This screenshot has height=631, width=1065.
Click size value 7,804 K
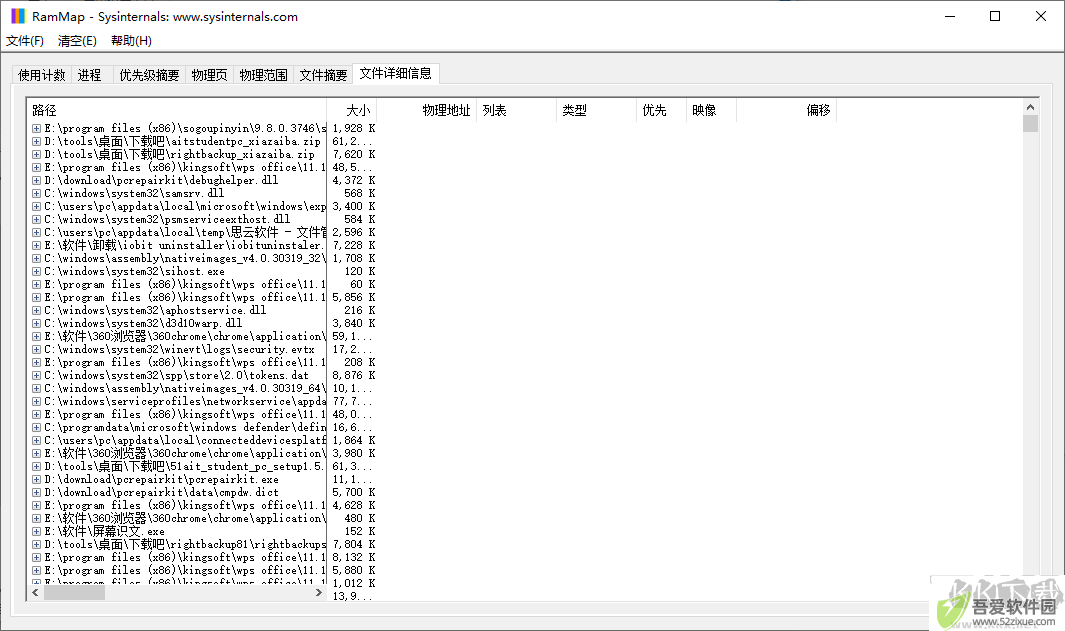[x=353, y=545]
